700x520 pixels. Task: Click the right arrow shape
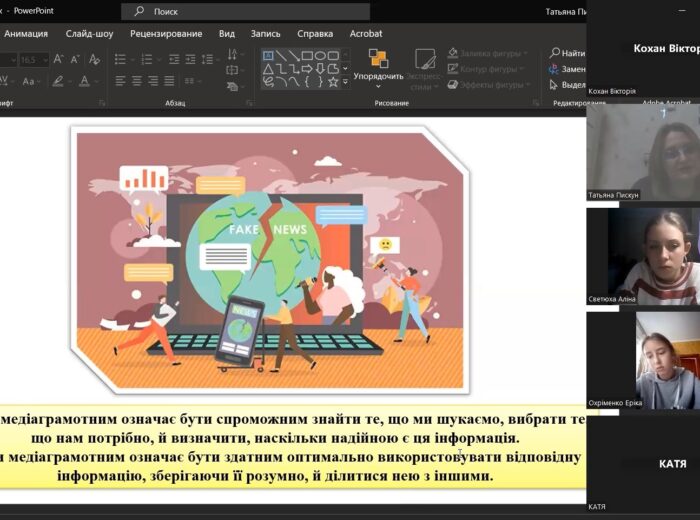pos(307,69)
